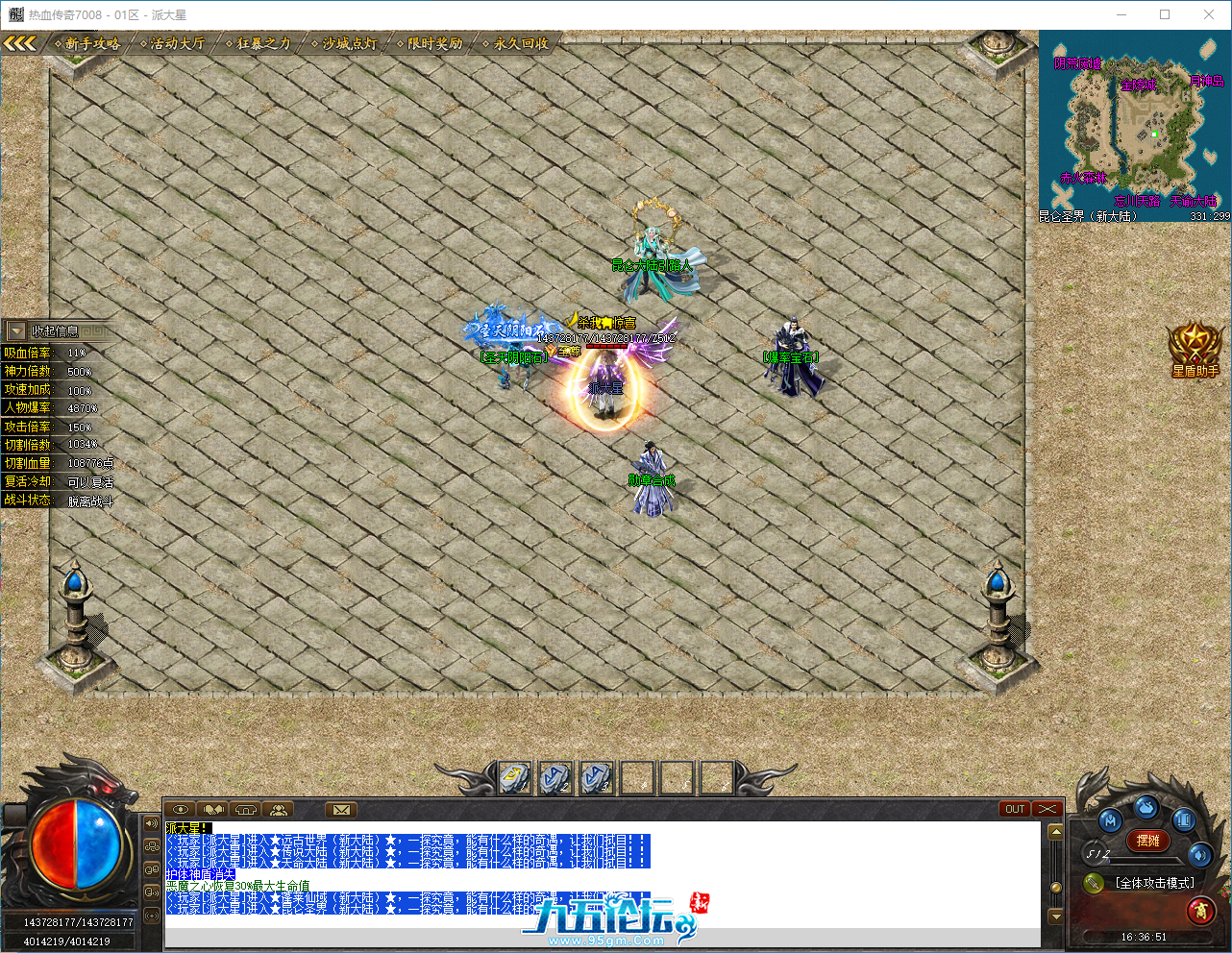Open the blue bag inventory icon
Viewport: 1232px width, 953px height.
[x=1146, y=808]
